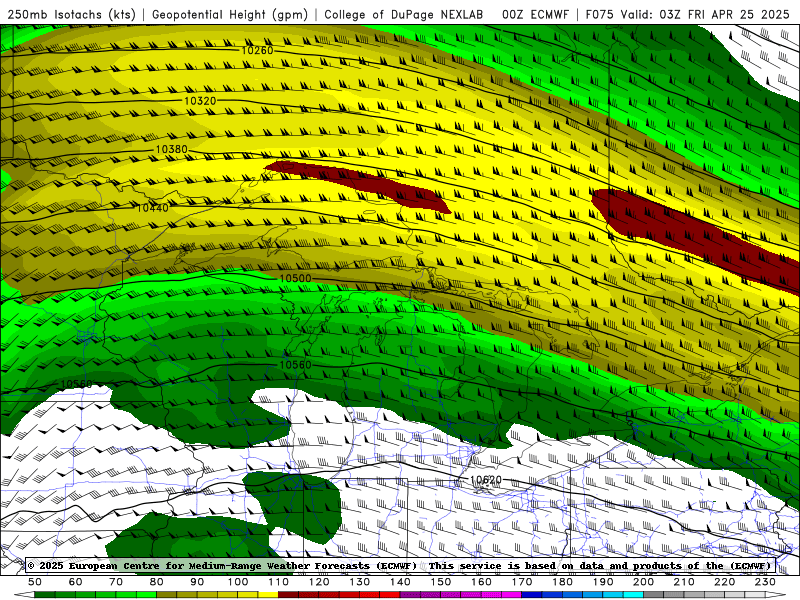The image size is (800, 600).
Task: Click the 70 knot legend value
Action: click(x=116, y=582)
